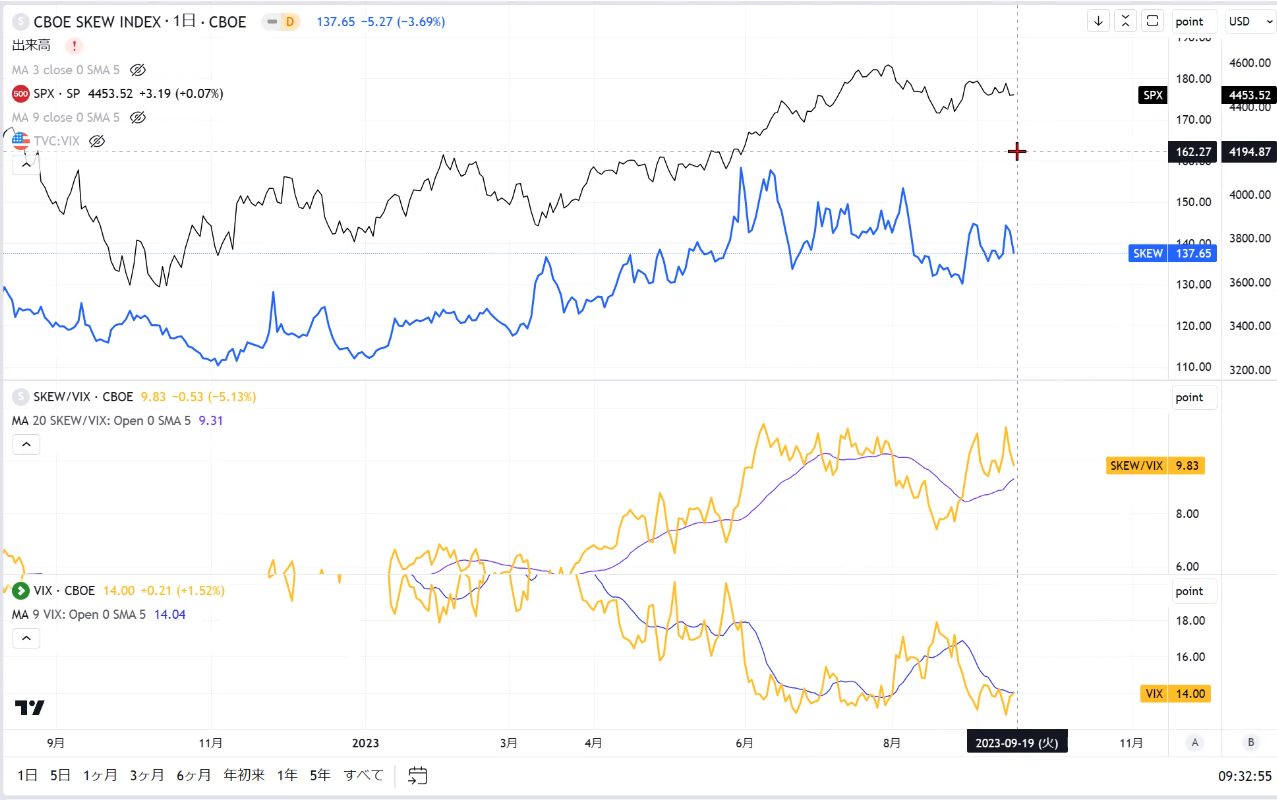Click the MA 9 close 0 SMA 5 label
Screen dimensions: 1277x800
pyautogui.click(x=66, y=117)
